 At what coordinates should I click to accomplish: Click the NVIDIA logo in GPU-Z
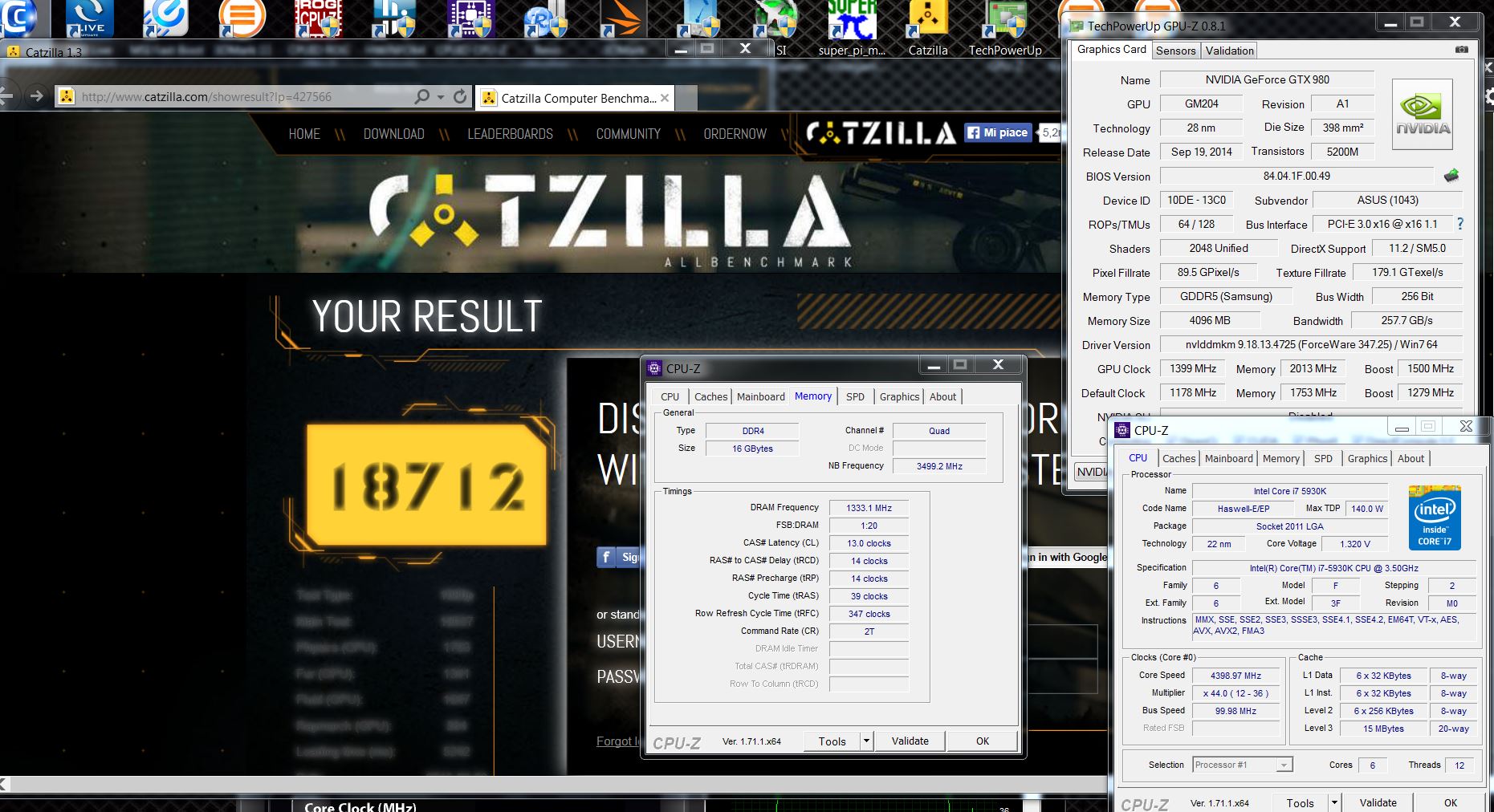click(1423, 115)
